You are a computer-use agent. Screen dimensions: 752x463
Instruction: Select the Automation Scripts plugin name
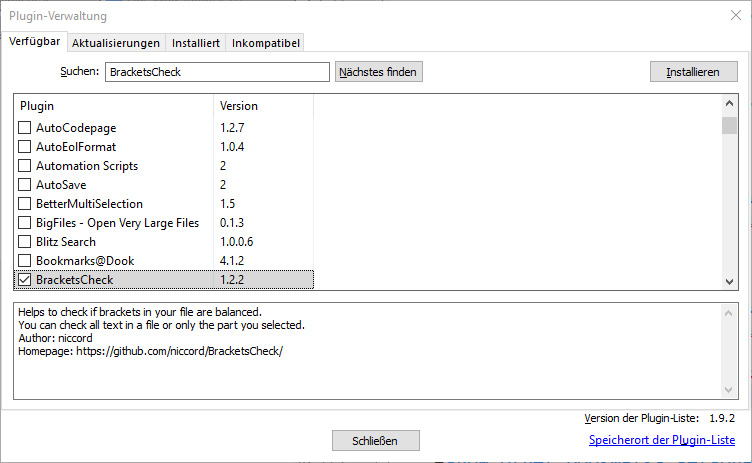[87, 166]
